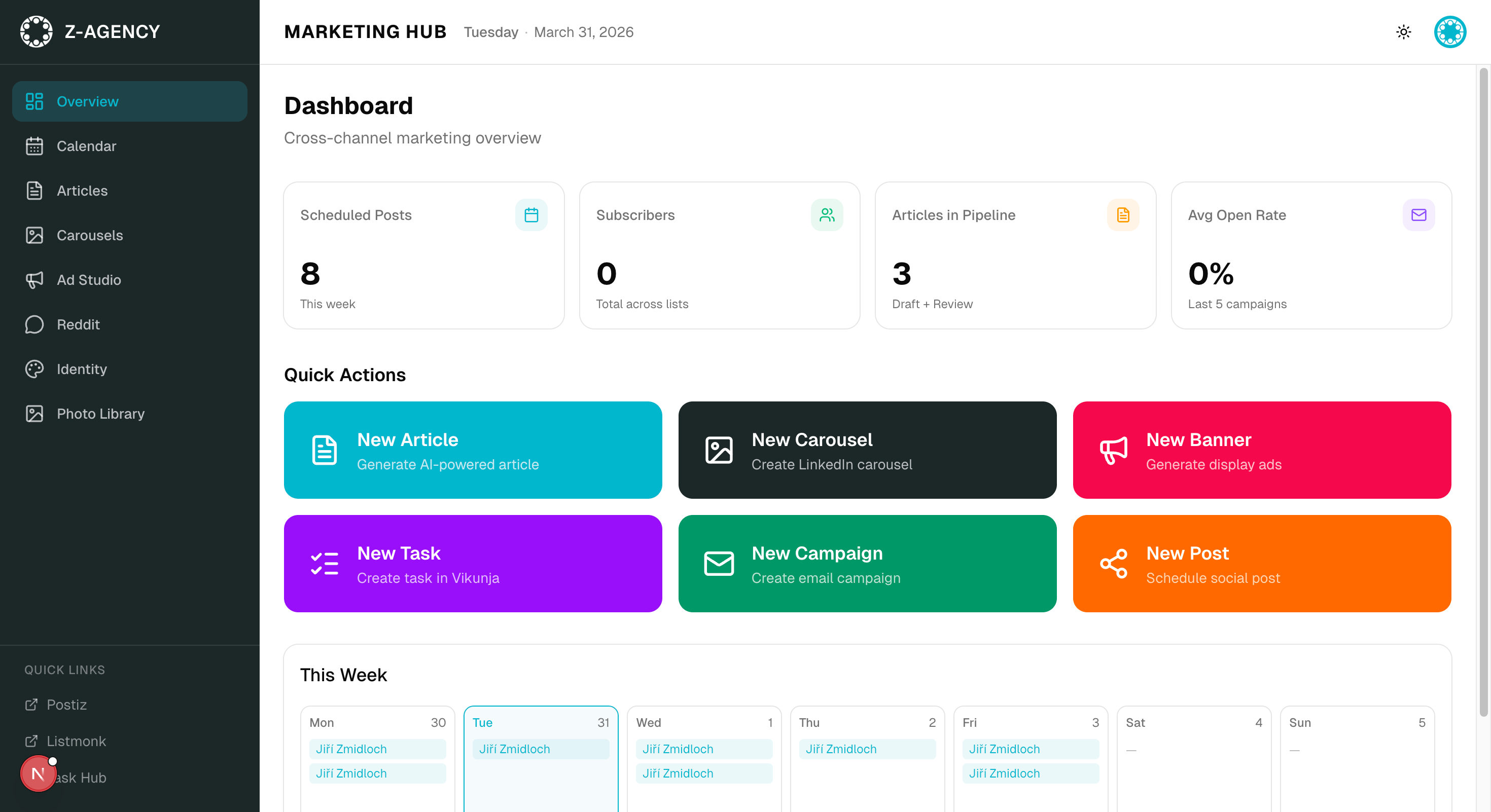Toggle light mode with the sun icon
The height and width of the screenshot is (812, 1491).
coord(1403,32)
